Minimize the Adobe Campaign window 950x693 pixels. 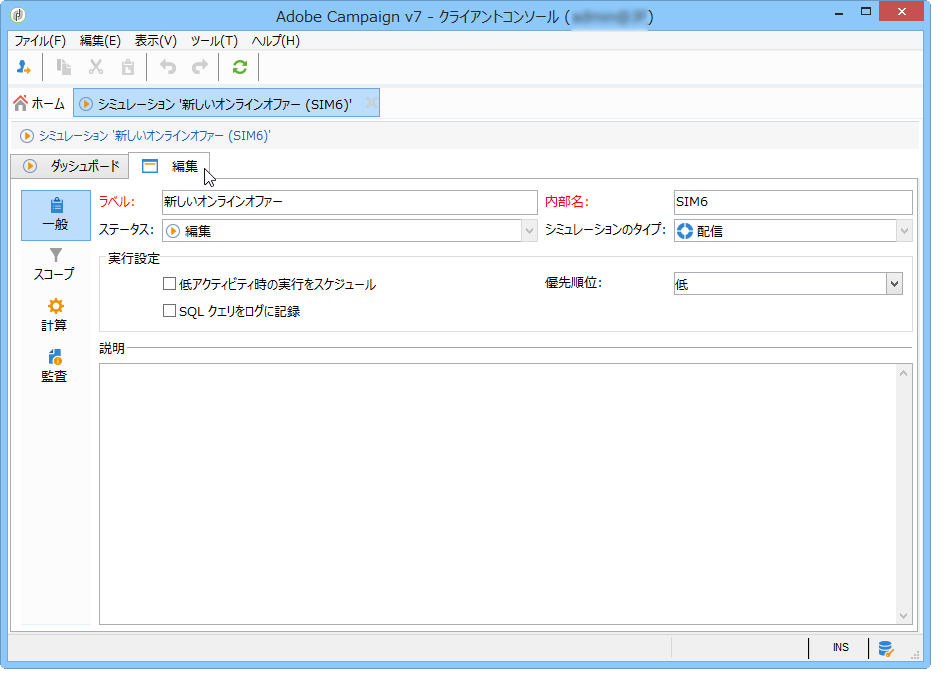pos(839,13)
